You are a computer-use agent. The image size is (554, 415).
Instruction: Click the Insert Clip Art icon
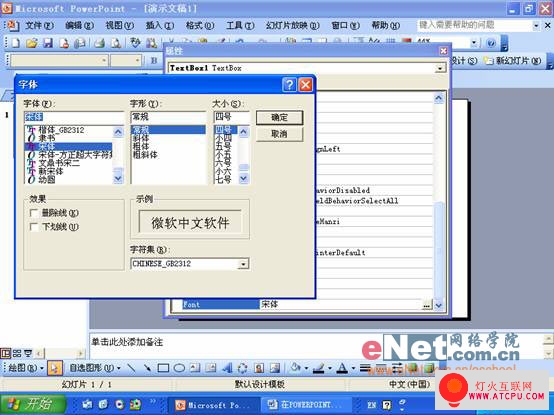pyautogui.click(x=259, y=368)
